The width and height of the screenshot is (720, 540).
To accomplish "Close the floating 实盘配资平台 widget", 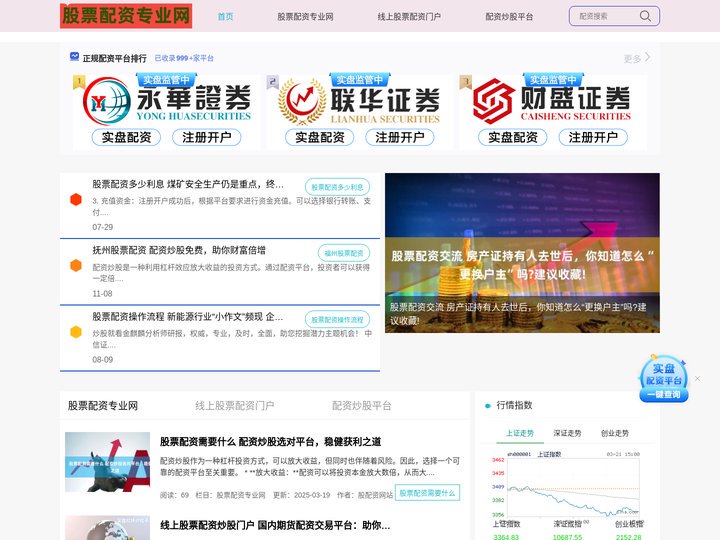I will click(698, 378).
